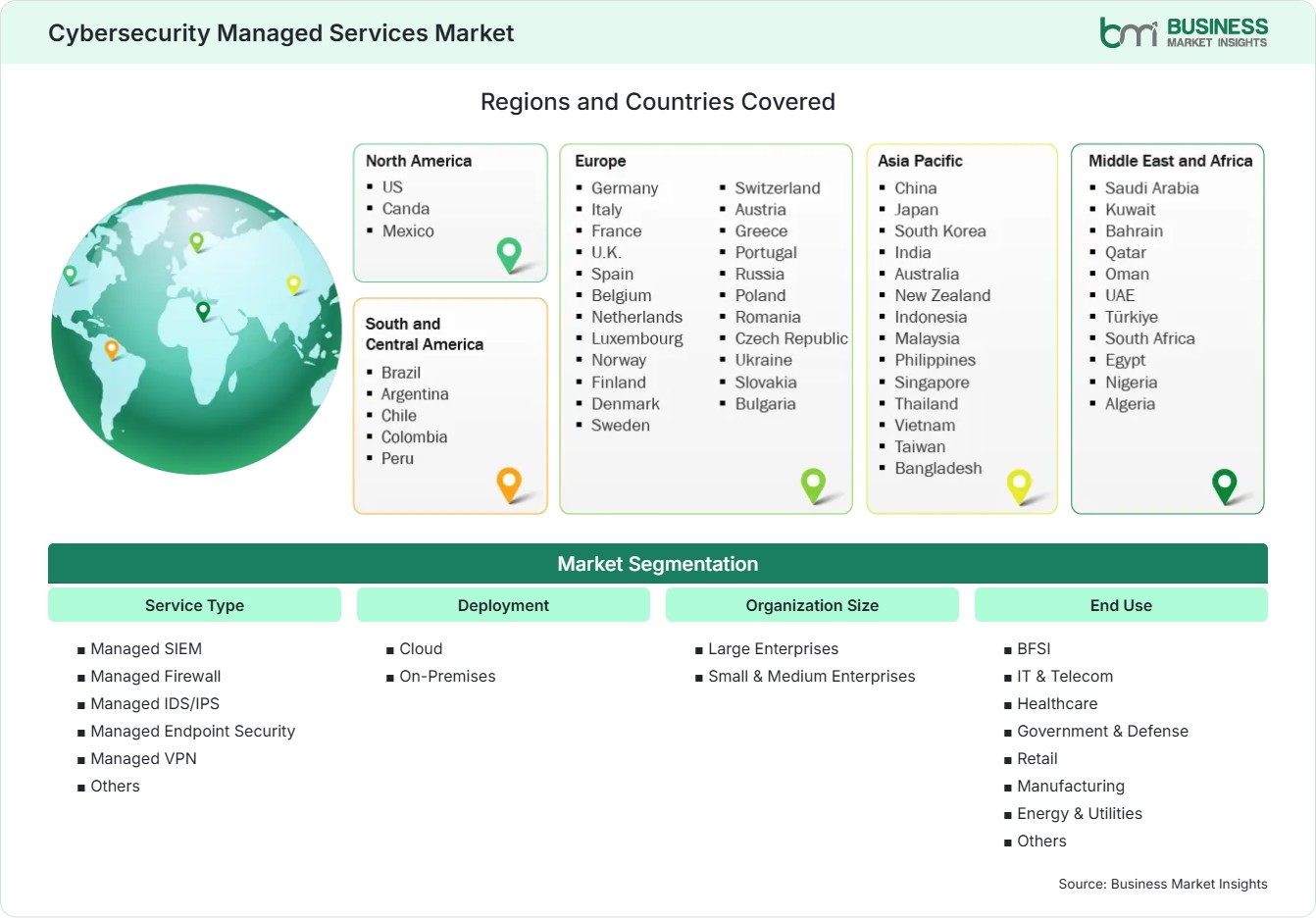Click the orange pin in South and Central America box
The width and height of the screenshot is (1316, 918).
(509, 484)
